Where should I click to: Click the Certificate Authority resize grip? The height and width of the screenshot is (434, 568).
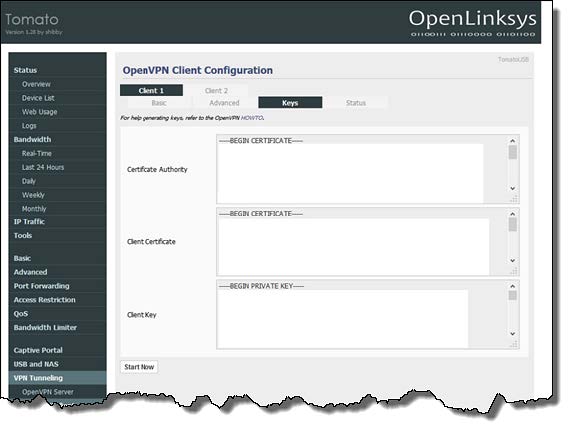coord(514,199)
